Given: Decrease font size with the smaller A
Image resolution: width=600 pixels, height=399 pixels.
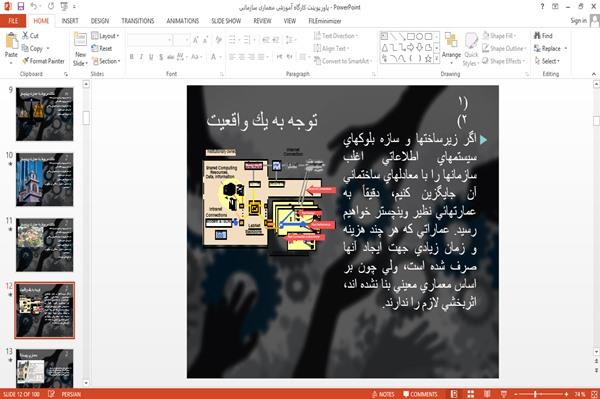Looking at the screenshot, I should [205, 40].
